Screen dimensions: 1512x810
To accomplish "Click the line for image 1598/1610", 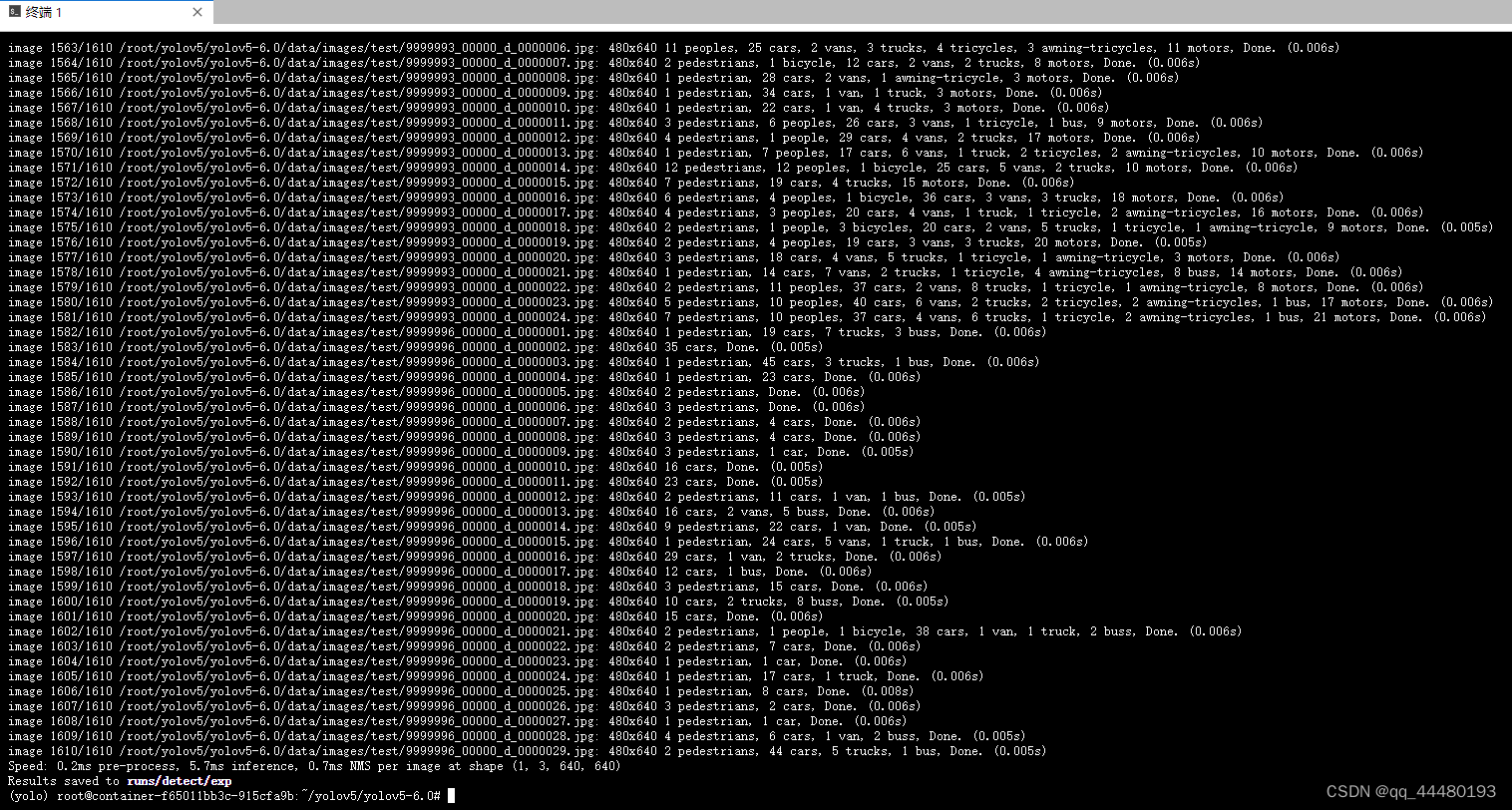I will click(440, 571).
